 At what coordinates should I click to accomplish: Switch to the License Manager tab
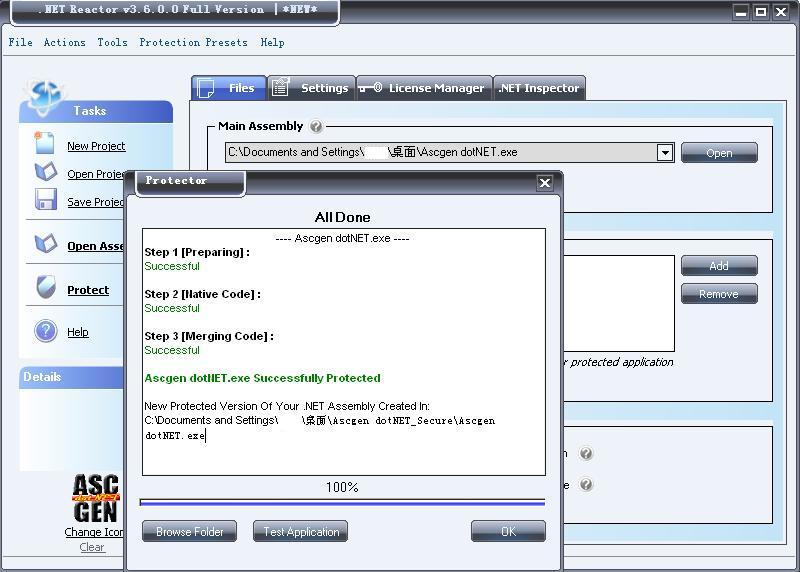tap(424, 88)
